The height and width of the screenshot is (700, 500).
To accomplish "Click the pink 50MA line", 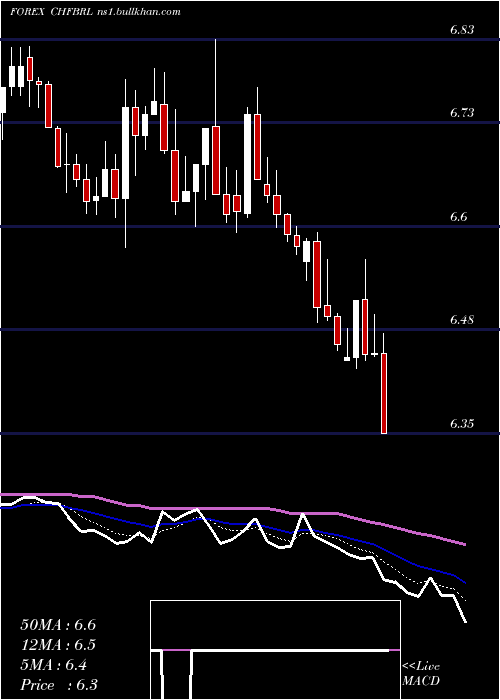I will pos(233,508).
